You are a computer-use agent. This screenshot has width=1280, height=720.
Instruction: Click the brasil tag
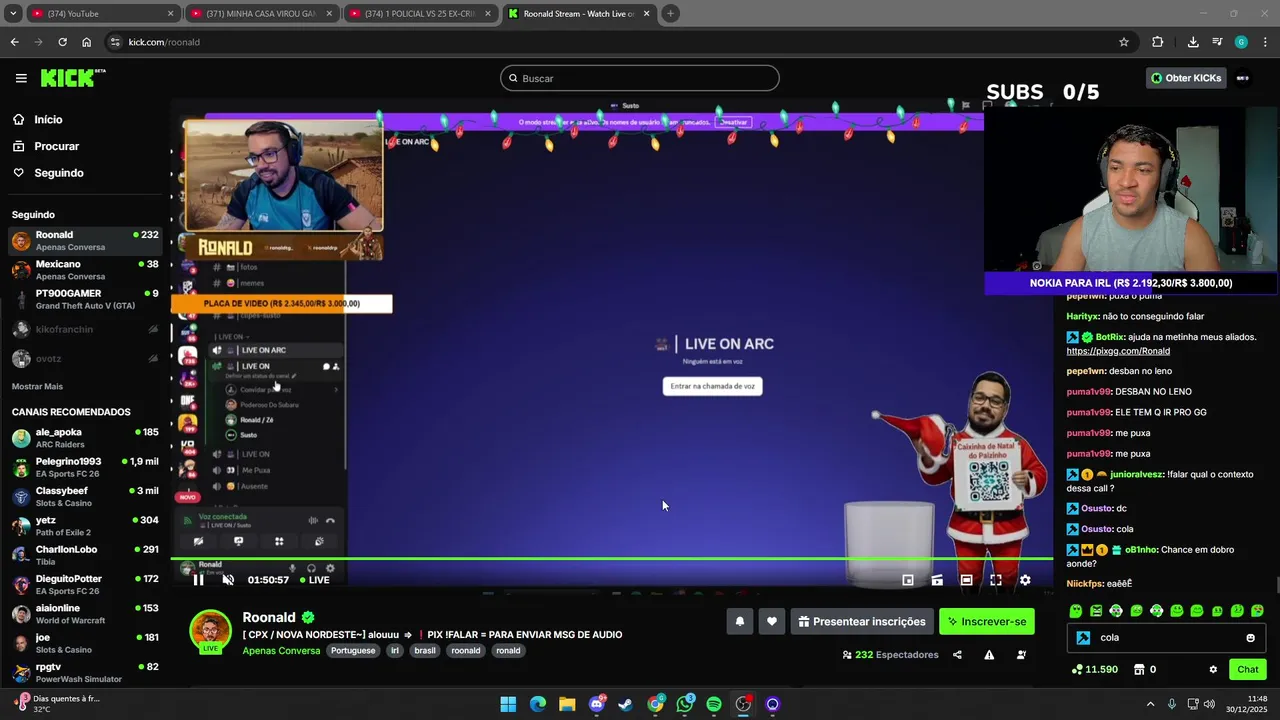(x=425, y=650)
